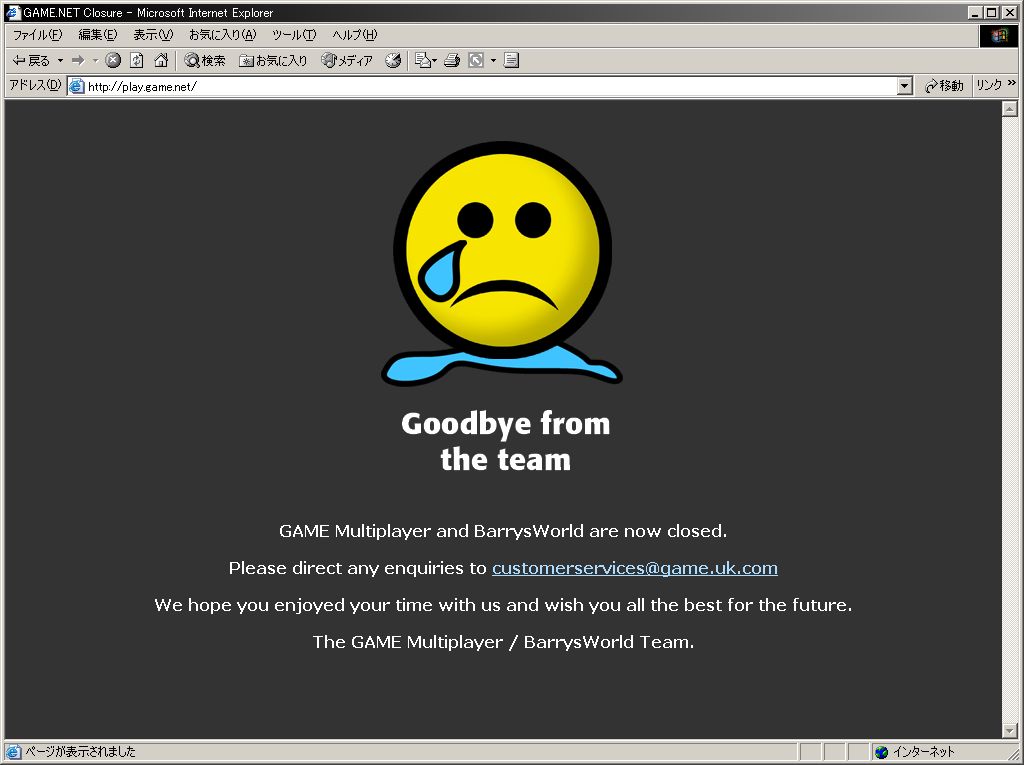Click the page icon in the address bar
The width and height of the screenshot is (1024, 765).
76,86
